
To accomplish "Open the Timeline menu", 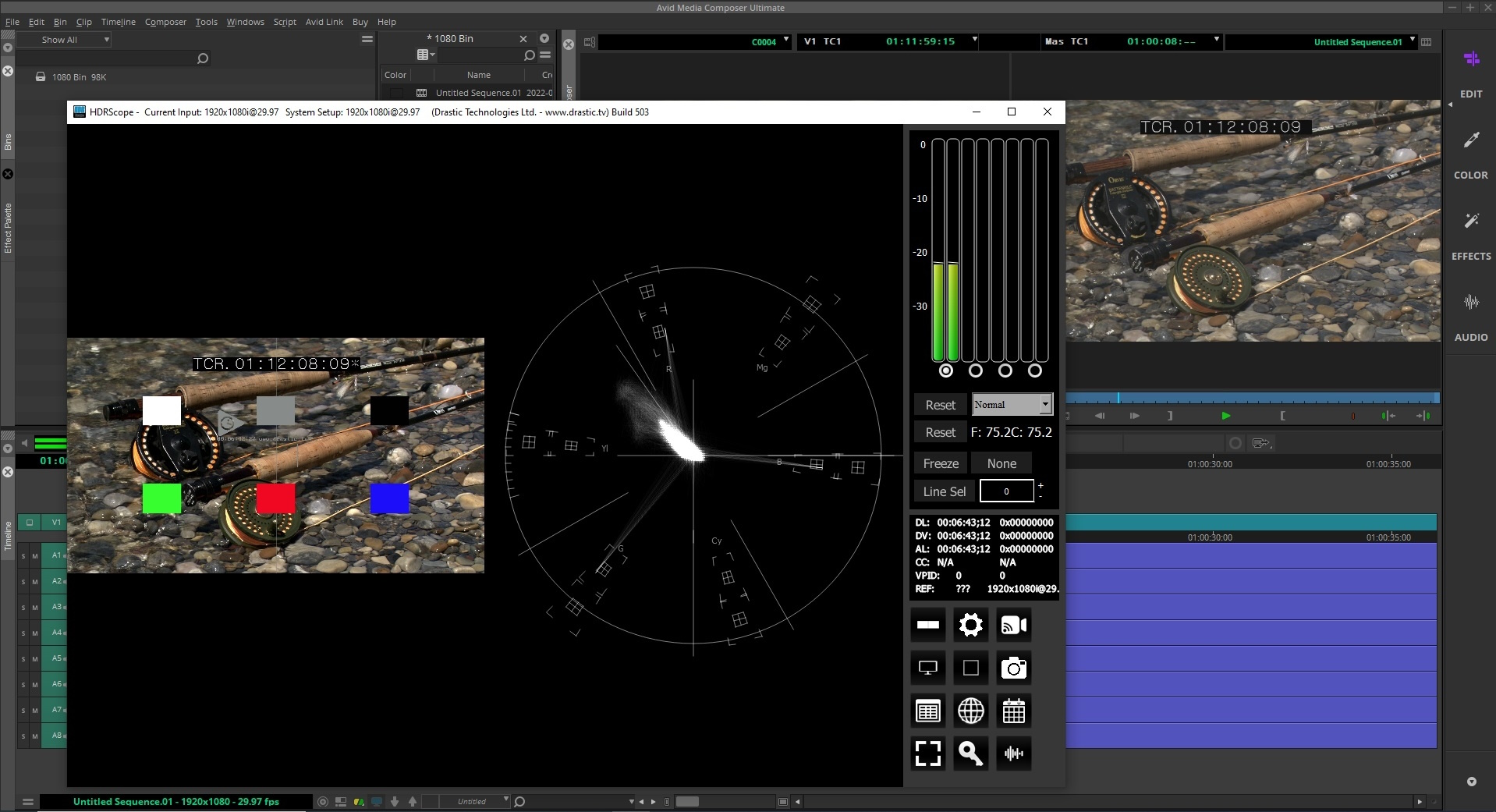I will tap(119, 22).
